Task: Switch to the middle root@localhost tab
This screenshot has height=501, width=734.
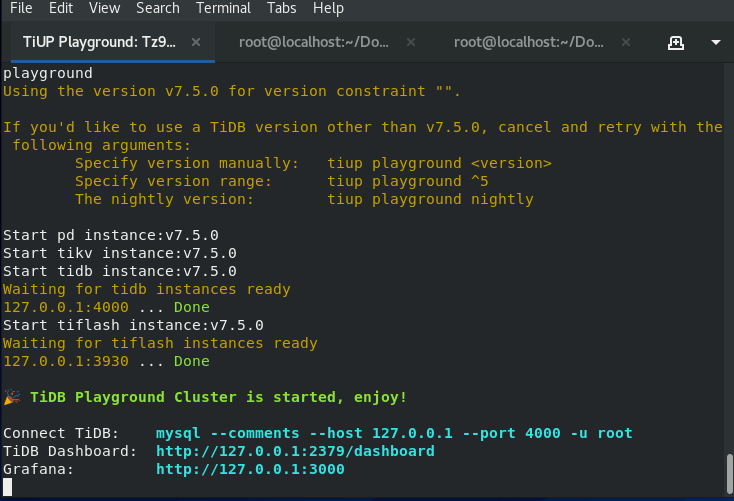Action: [314, 42]
